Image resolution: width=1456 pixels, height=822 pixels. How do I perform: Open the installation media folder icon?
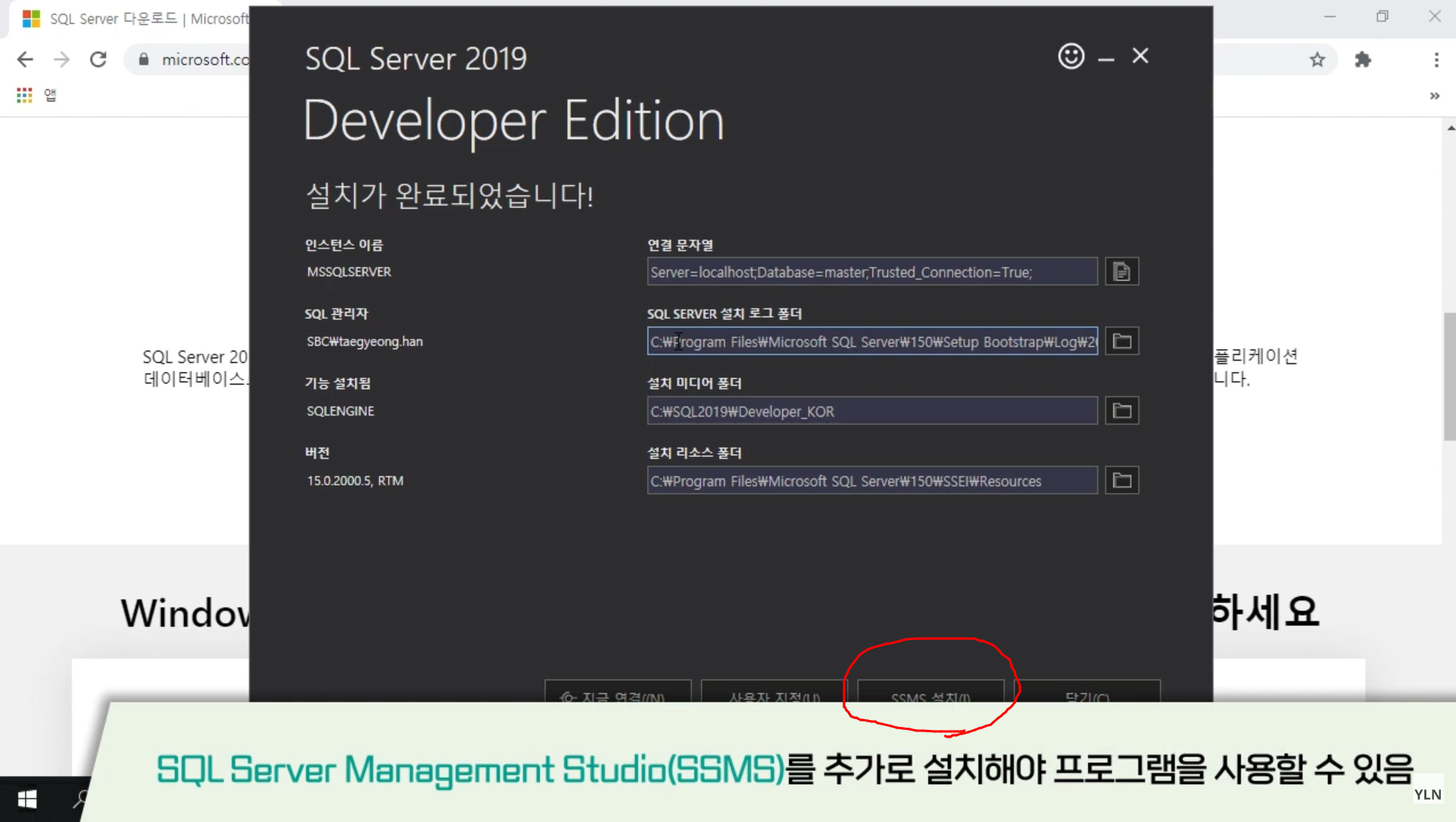click(x=1121, y=411)
